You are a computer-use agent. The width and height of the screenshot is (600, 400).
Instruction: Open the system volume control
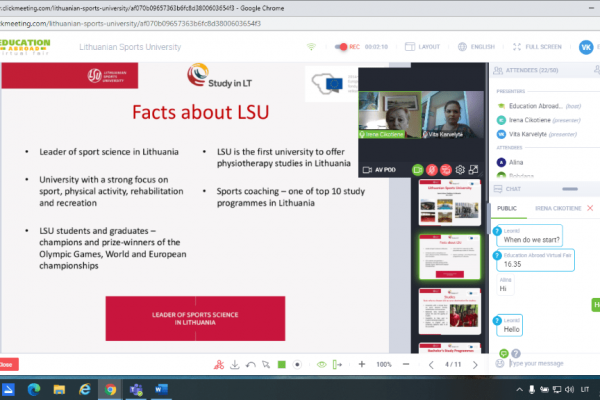point(569,390)
